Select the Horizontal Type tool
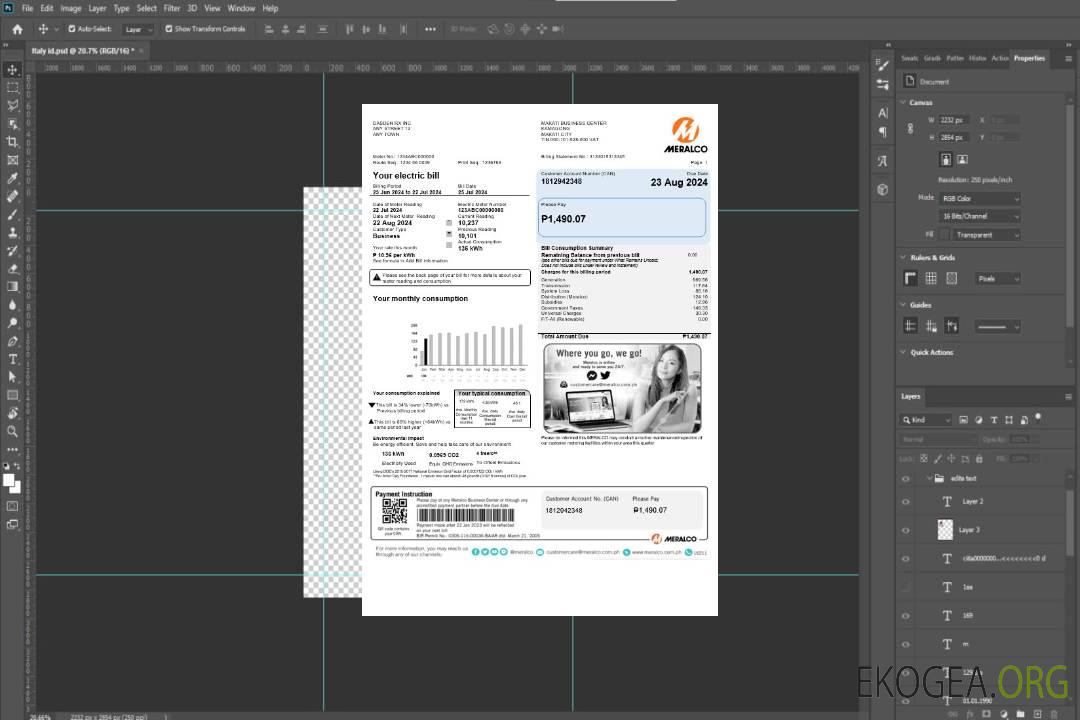1080x720 pixels. [x=12, y=359]
